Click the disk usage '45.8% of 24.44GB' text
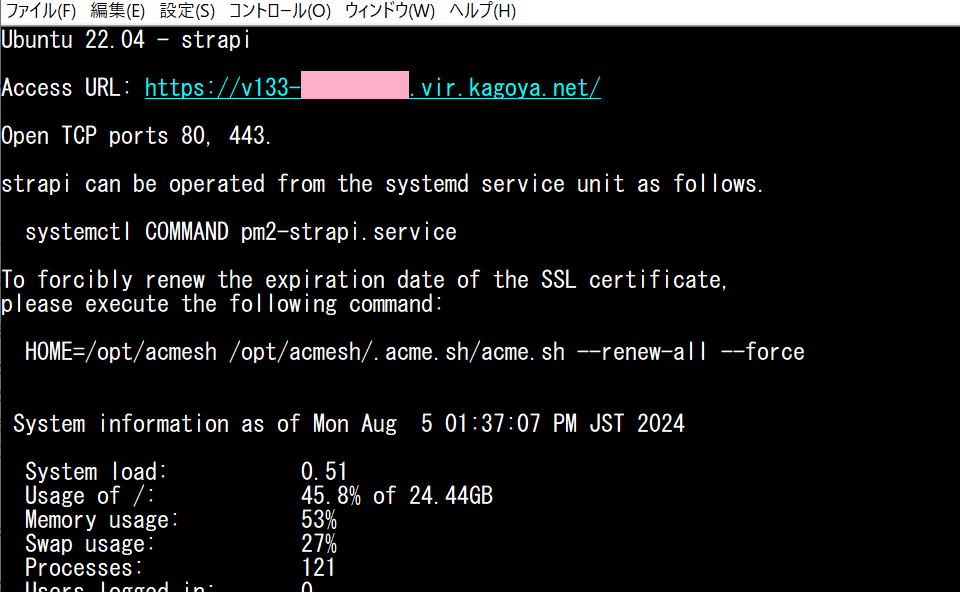Screen dimensions: 960x592 [396, 496]
